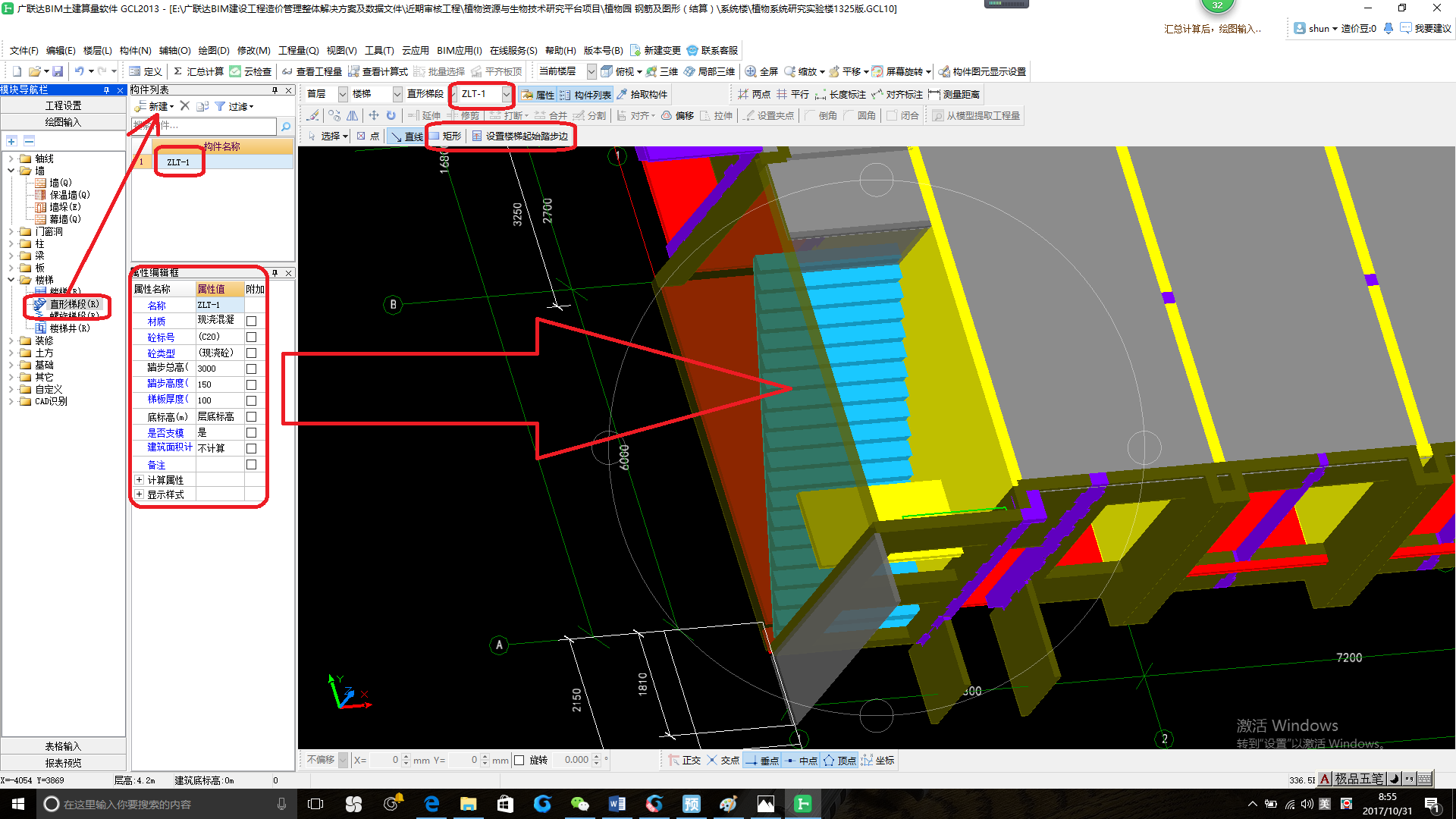Click the mirror tool icon

pos(353,115)
